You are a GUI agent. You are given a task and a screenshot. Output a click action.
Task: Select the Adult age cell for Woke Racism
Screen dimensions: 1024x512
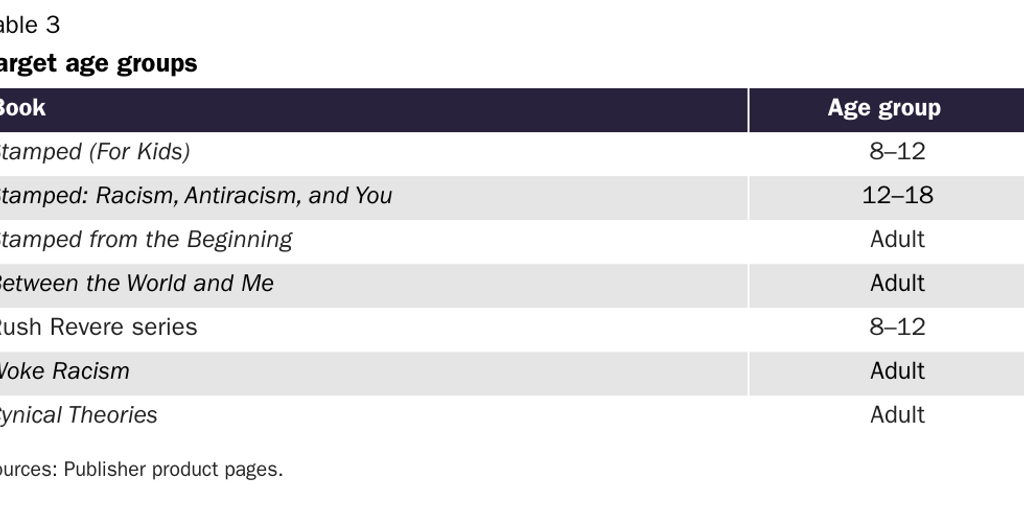point(897,371)
